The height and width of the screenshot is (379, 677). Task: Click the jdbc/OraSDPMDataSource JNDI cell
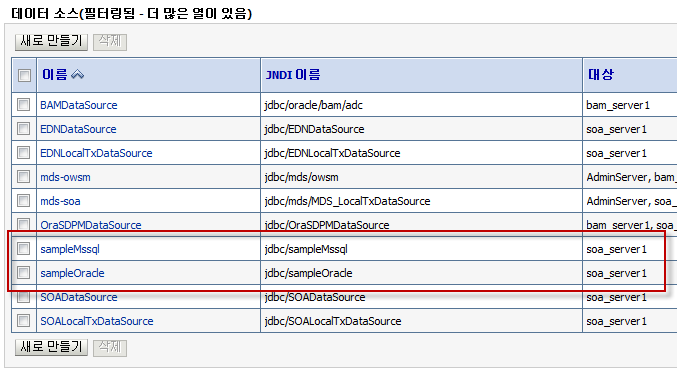tap(421, 225)
